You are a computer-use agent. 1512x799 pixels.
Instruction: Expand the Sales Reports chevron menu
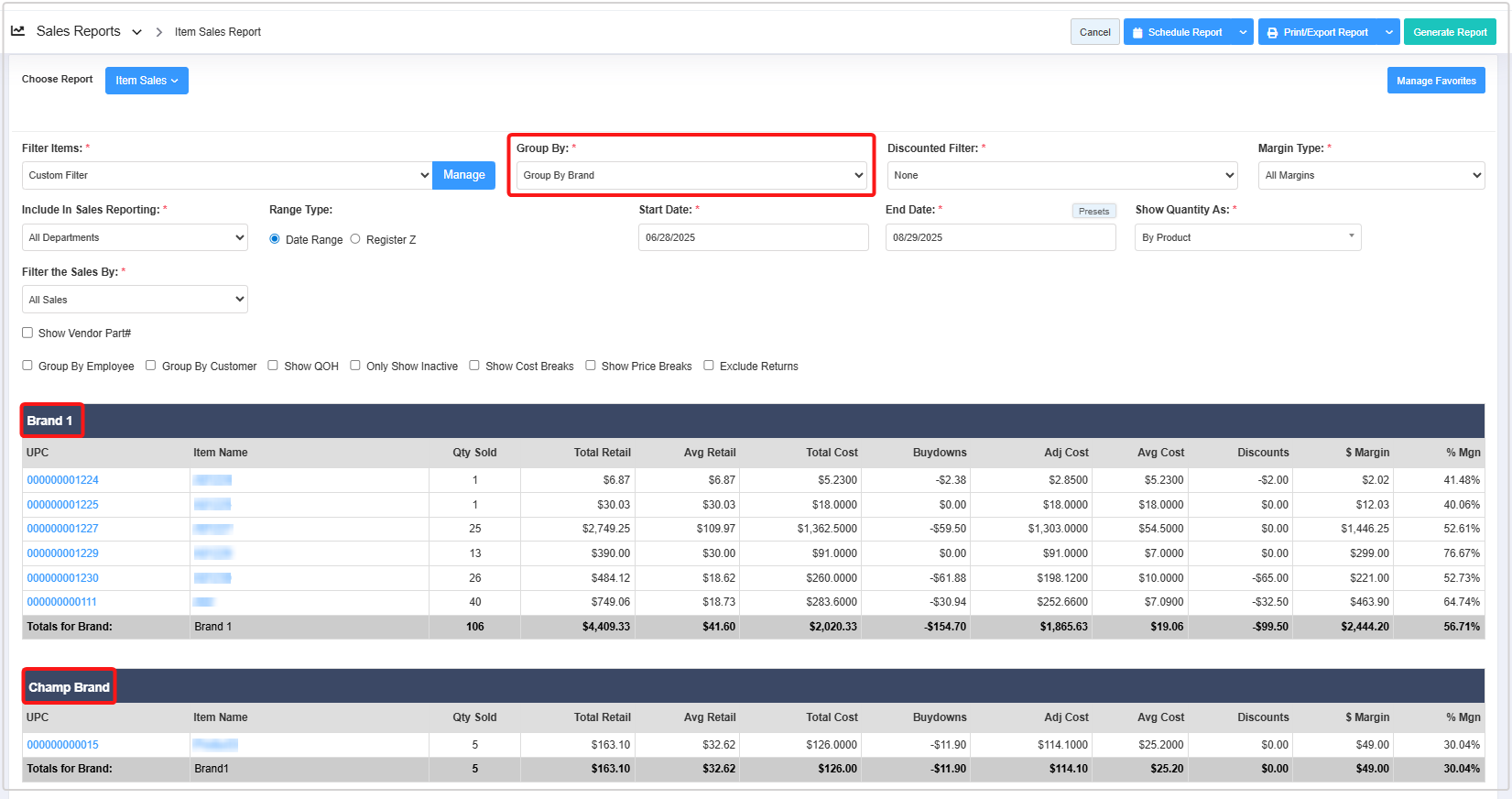[136, 32]
